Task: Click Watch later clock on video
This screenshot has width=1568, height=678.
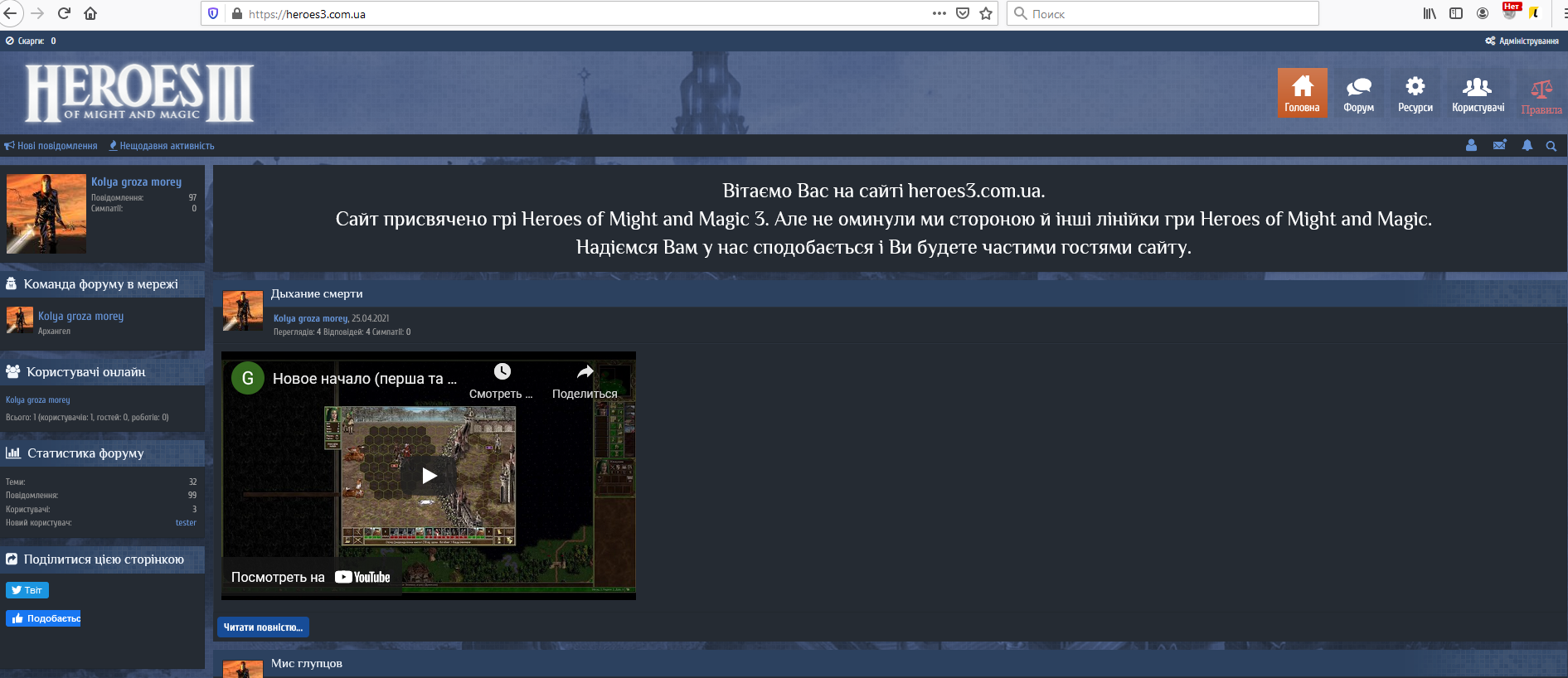Action: [502, 380]
